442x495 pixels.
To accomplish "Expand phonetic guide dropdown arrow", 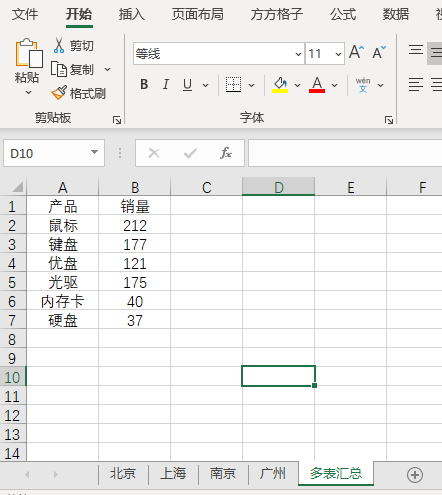I will [x=380, y=85].
